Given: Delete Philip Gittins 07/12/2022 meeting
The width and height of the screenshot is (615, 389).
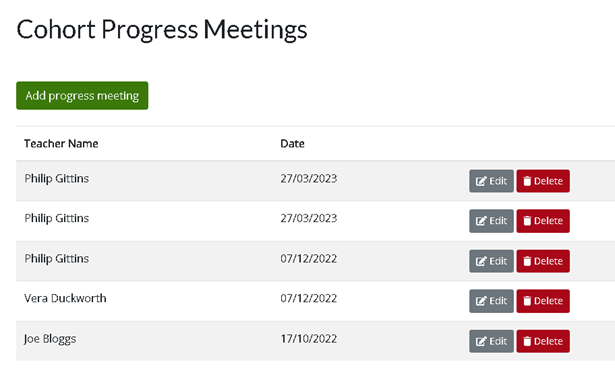Looking at the screenshot, I should point(543,261).
